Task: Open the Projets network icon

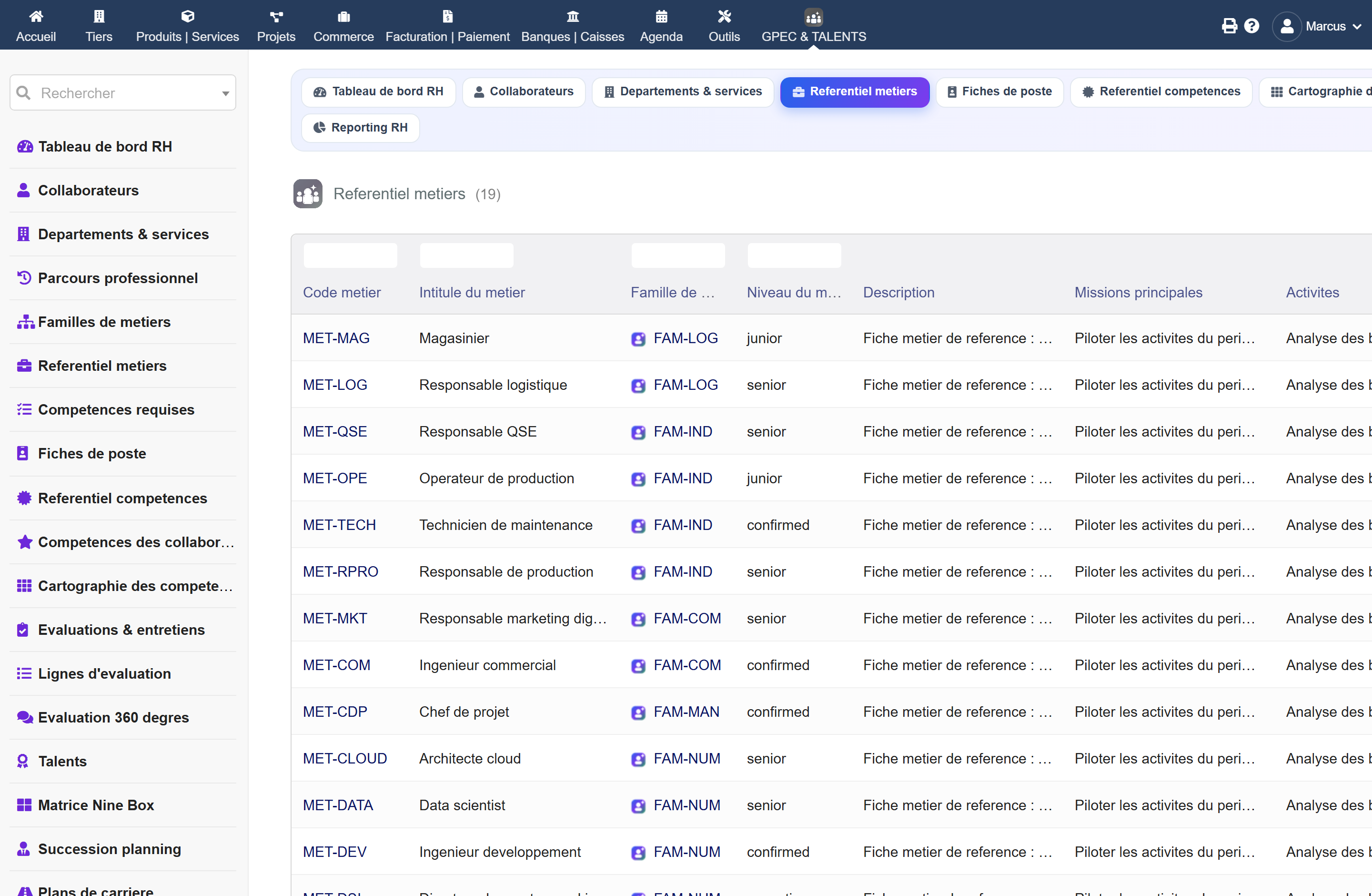Action: 276,16
